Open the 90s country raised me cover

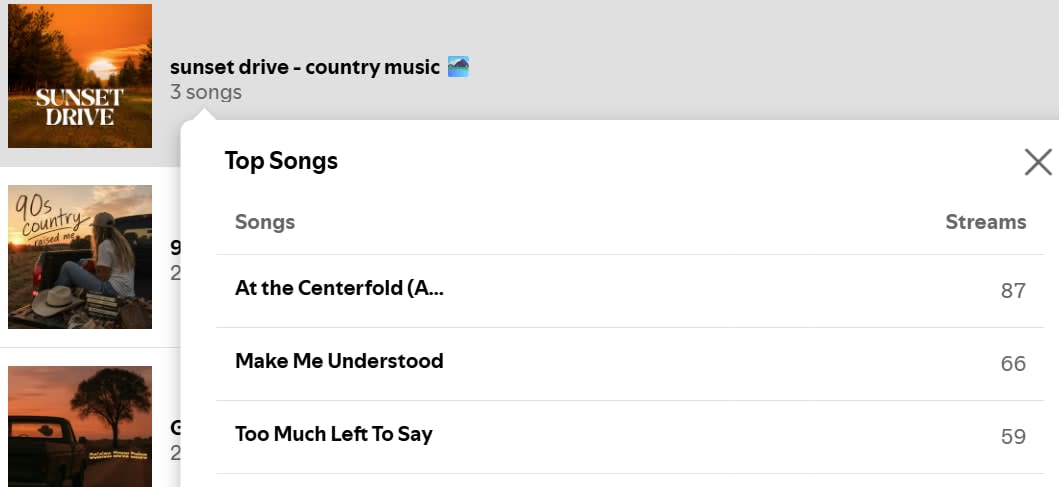tap(80, 257)
